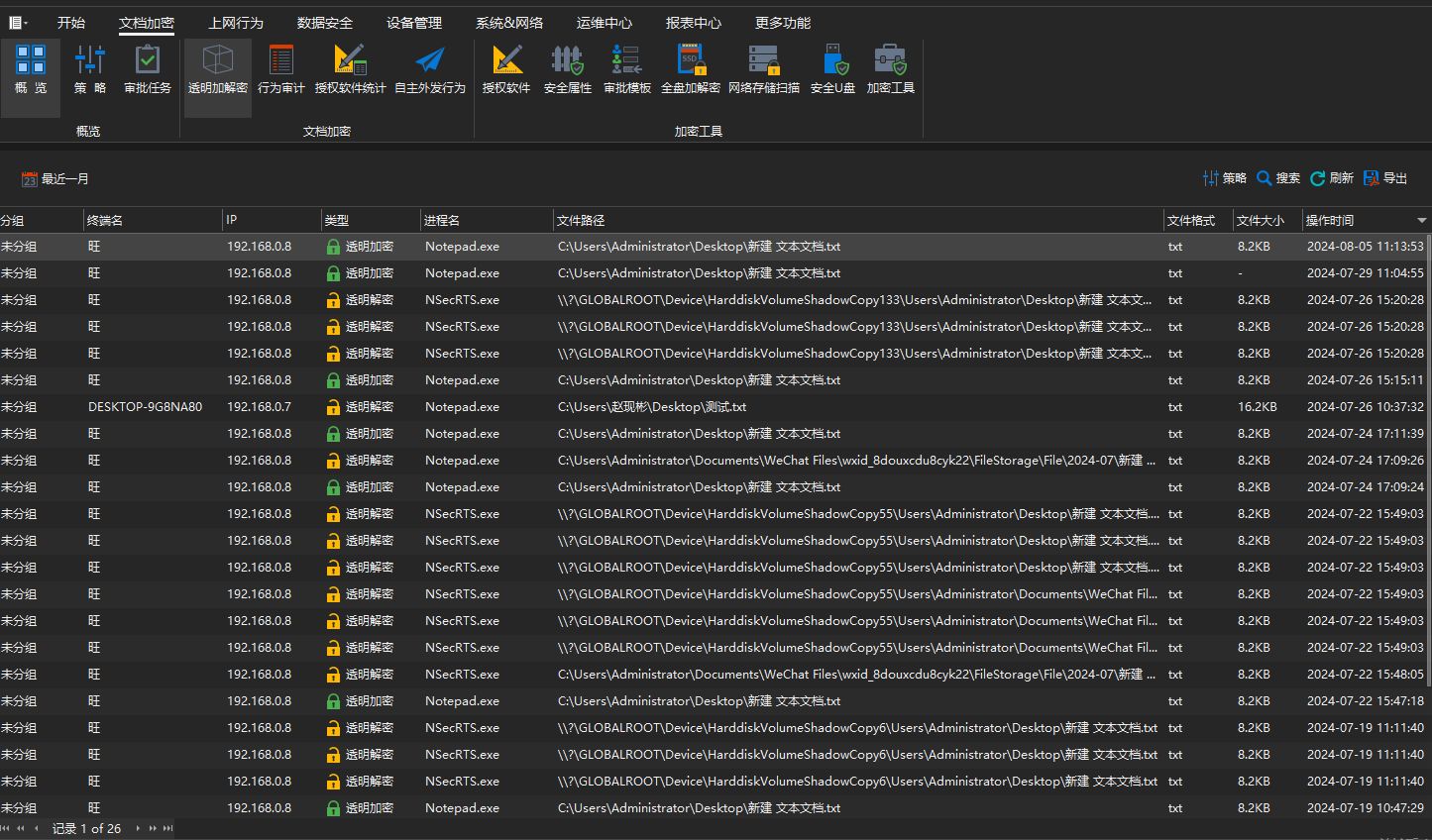The image size is (1432, 840).
Task: Go to next record in pager
Action: coord(138,828)
